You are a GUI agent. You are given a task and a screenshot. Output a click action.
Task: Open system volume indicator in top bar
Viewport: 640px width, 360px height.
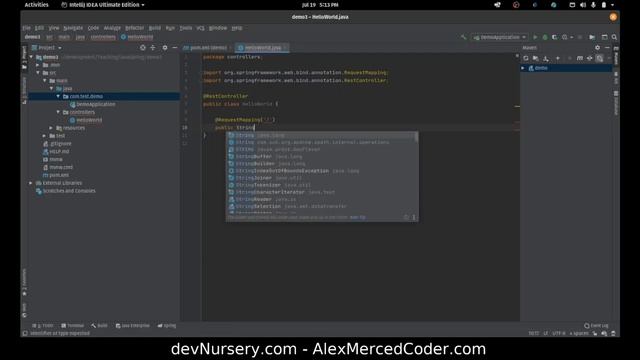click(583, 5)
